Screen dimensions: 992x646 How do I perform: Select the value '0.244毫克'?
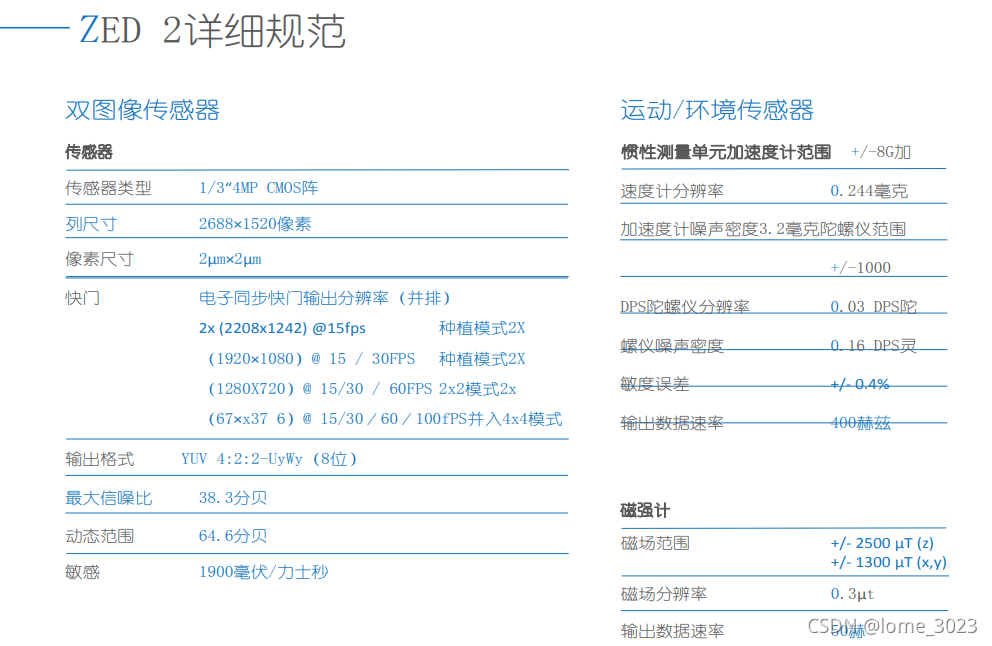click(x=869, y=191)
